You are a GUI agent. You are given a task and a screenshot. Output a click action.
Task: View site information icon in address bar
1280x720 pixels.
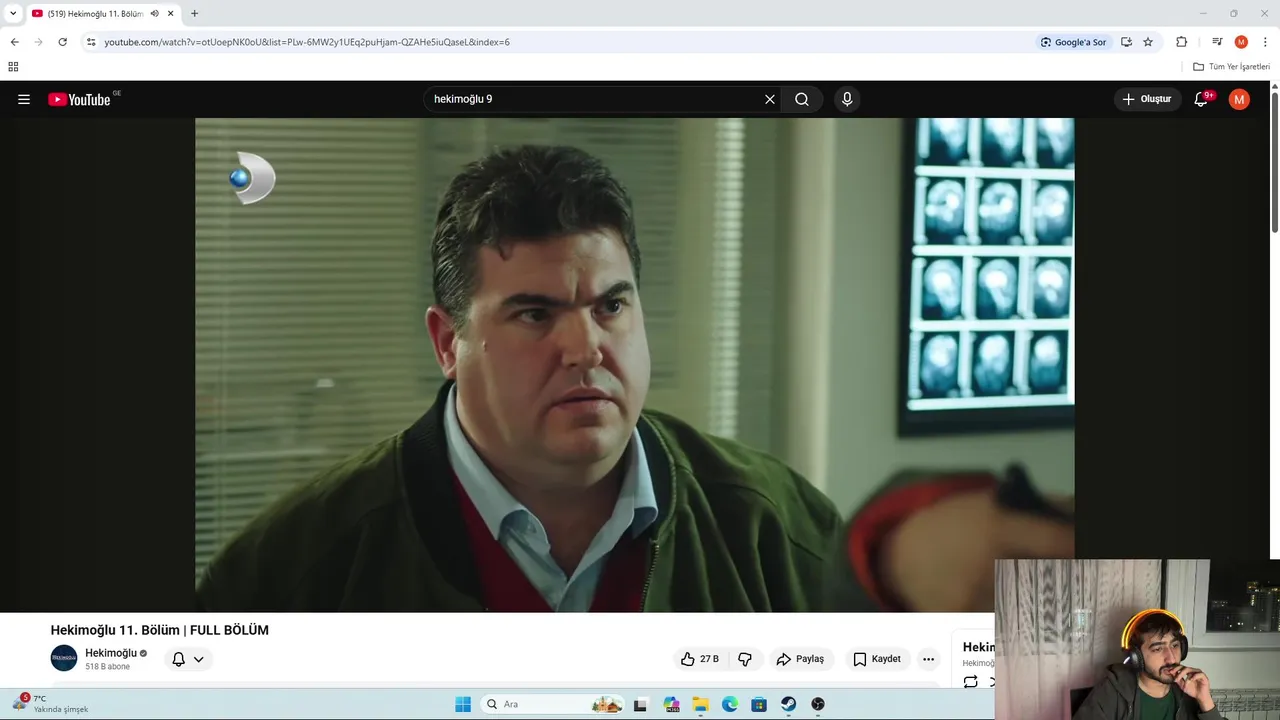point(91,42)
